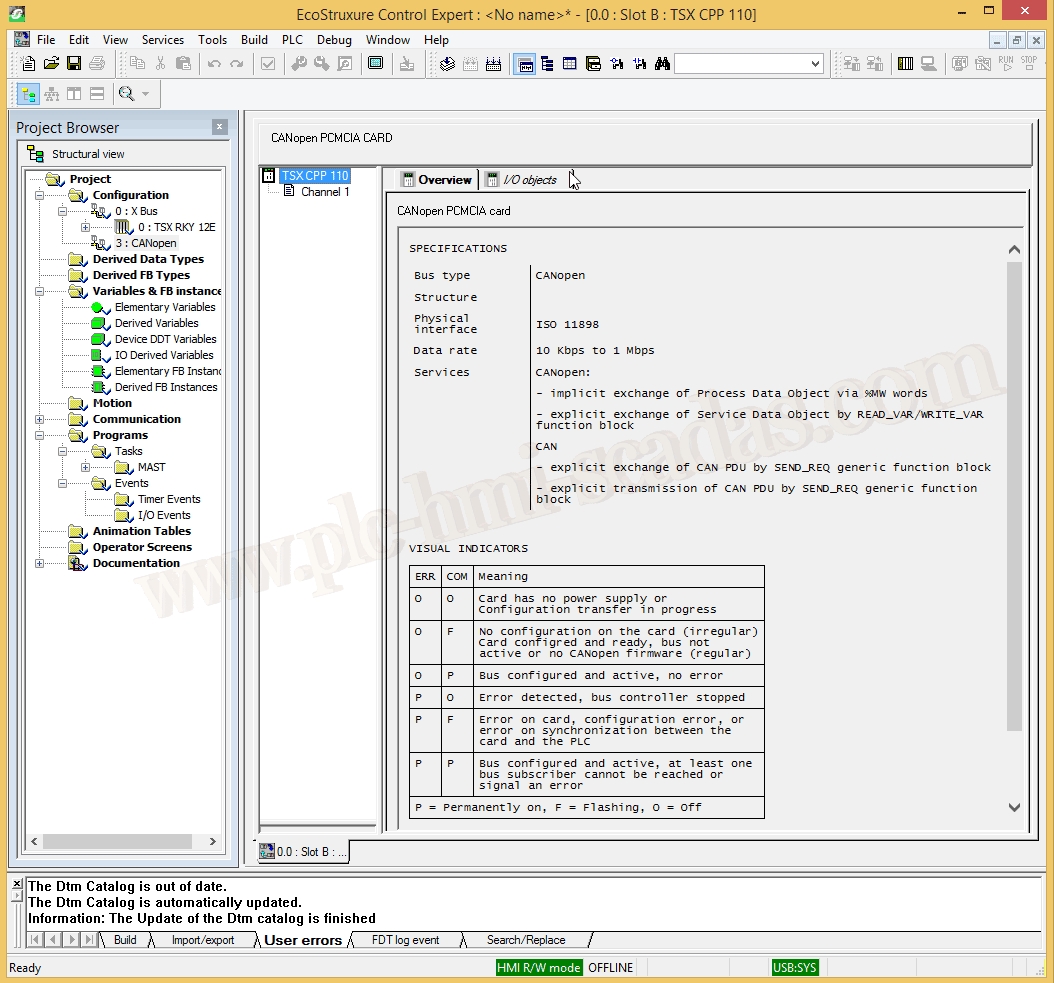Collapse the Configuration tree node
Image resolution: width=1054 pixels, height=983 pixels.
tap(40, 196)
